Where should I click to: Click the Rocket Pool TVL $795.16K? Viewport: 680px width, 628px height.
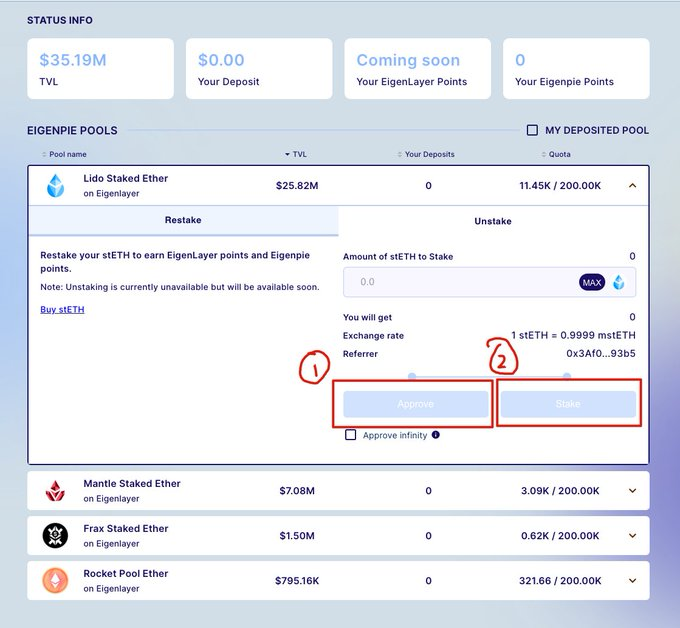[297, 581]
